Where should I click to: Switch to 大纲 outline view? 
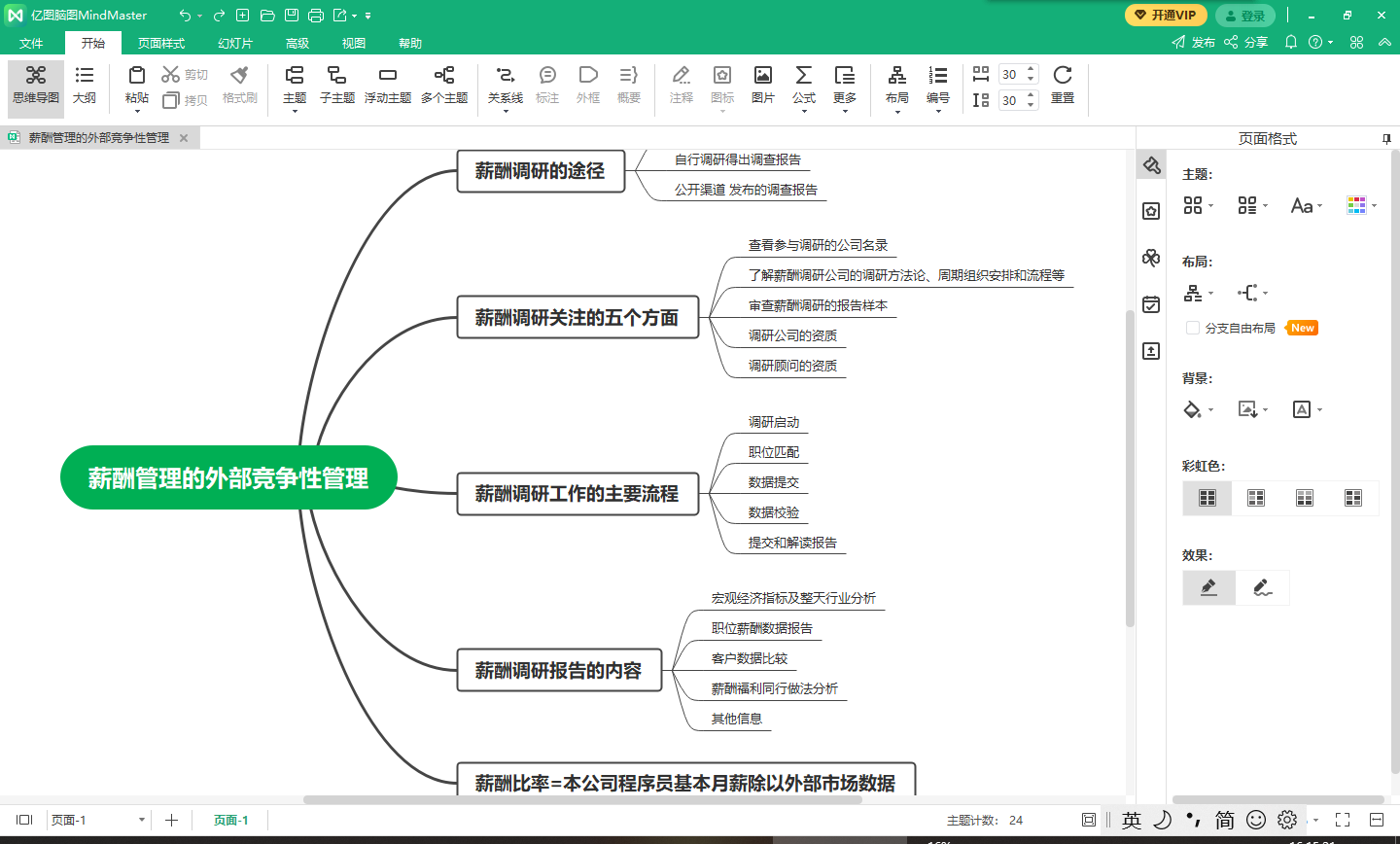pyautogui.click(x=85, y=77)
